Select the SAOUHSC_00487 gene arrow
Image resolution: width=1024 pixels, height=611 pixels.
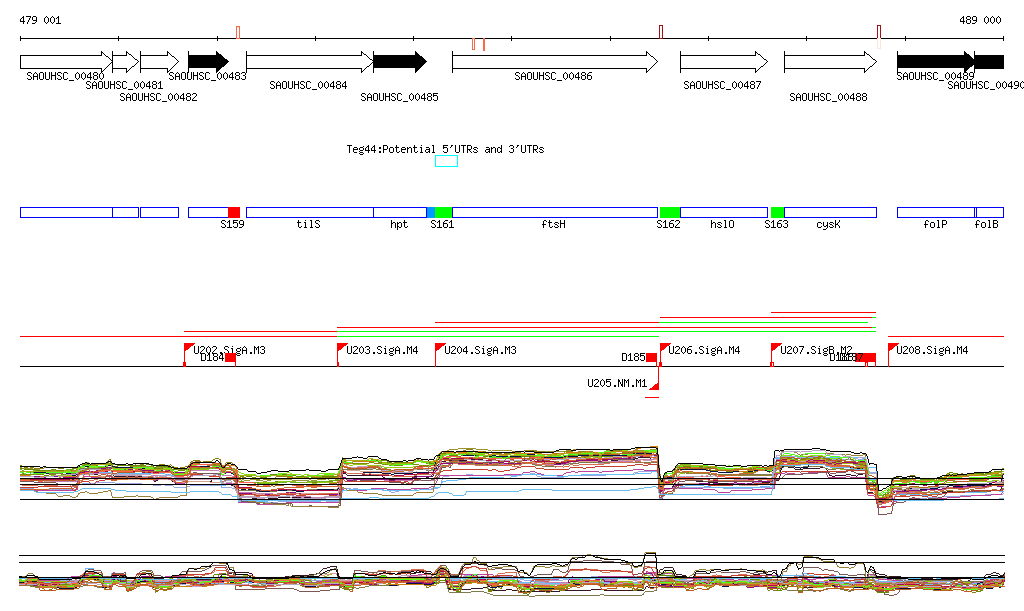(724, 62)
